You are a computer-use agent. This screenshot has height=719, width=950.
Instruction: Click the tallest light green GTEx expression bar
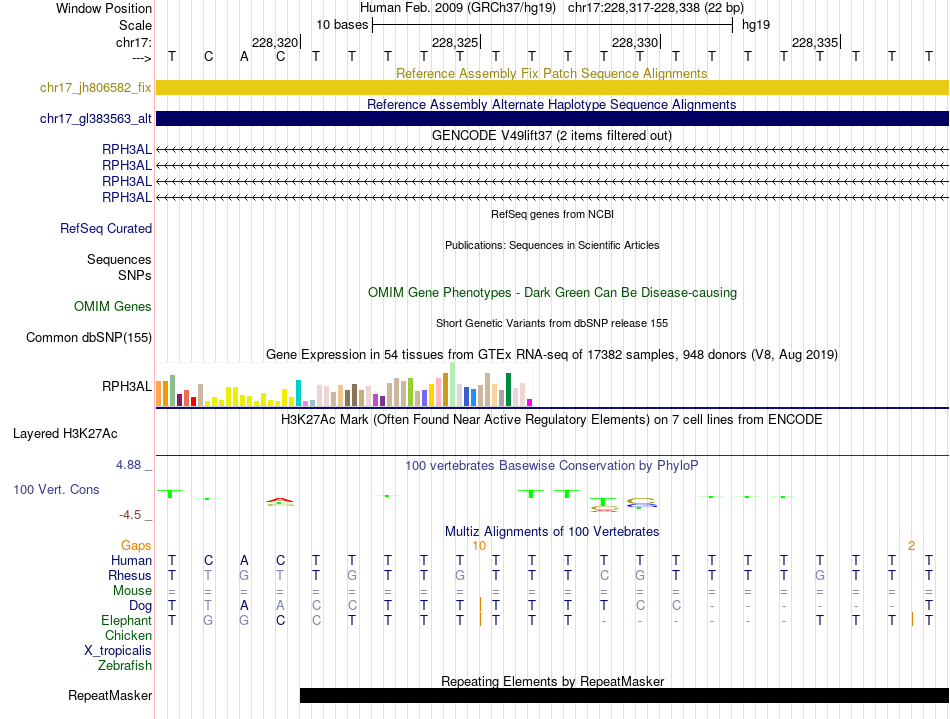pyautogui.click(x=452, y=384)
